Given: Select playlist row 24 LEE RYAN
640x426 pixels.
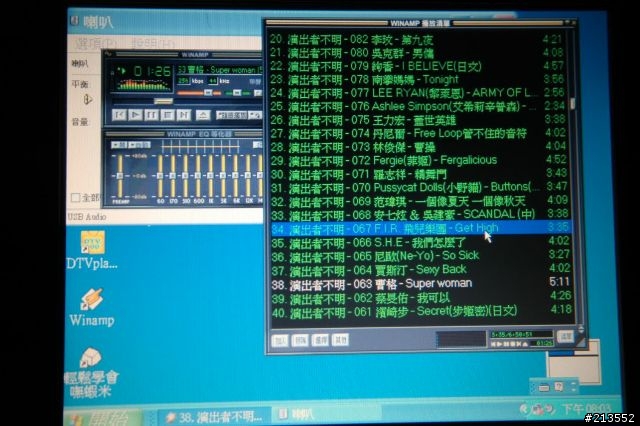Looking at the screenshot, I should pyautogui.click(x=417, y=93).
